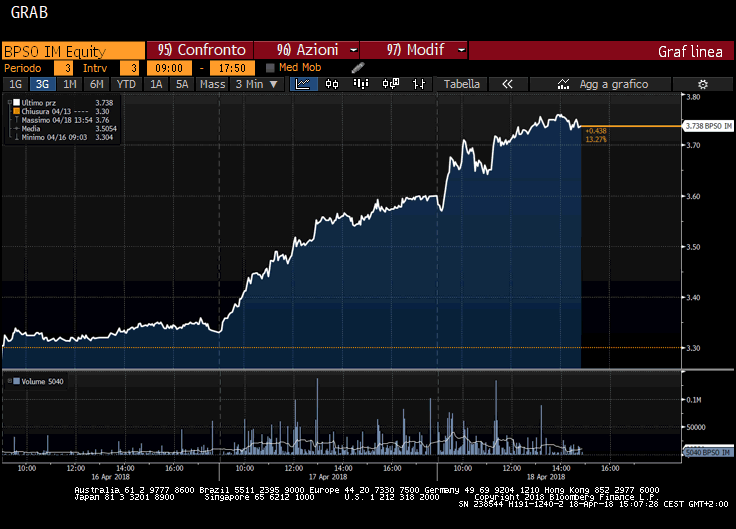Open the 3 Min interval dropdown

(257, 84)
